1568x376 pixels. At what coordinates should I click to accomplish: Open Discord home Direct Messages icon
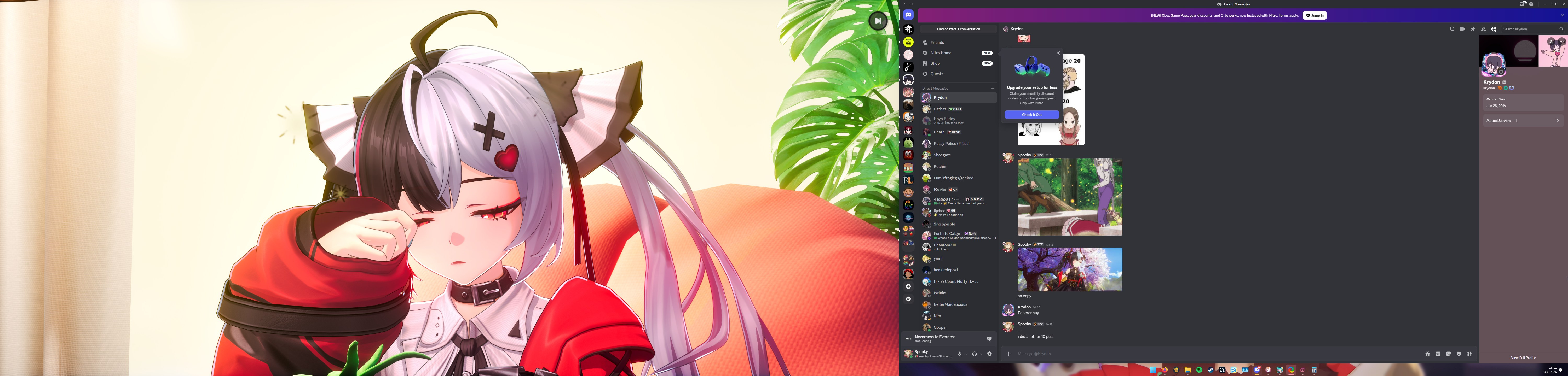click(x=908, y=15)
